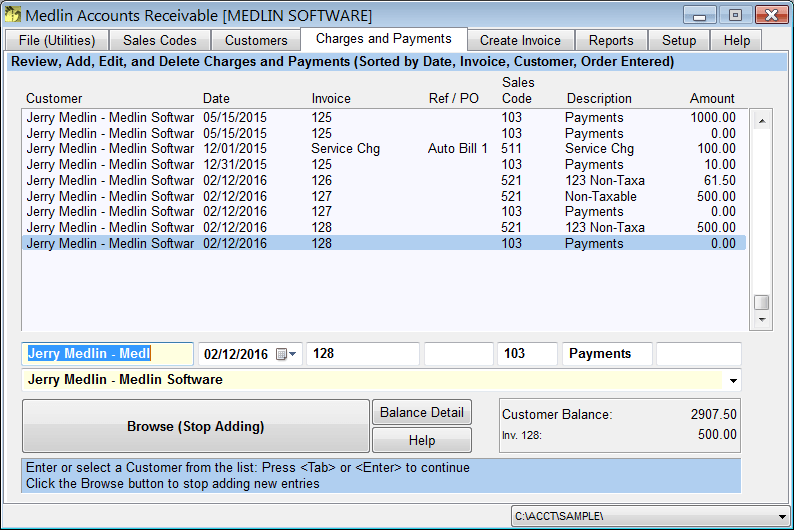Select the 05/15/2015 invoice 125 row with 0.00

coord(384,133)
